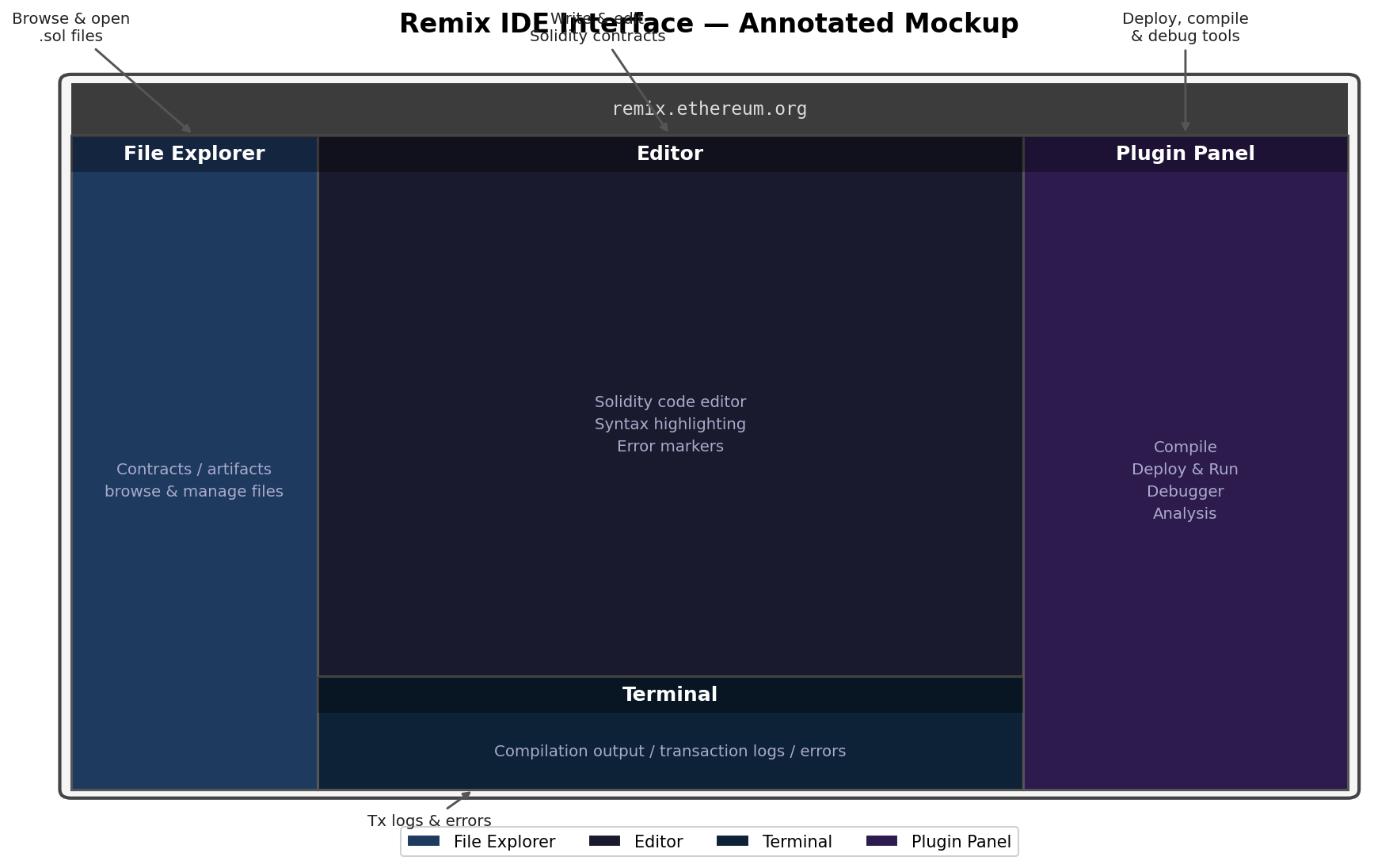Click the Editor legend swatch

pyautogui.click(x=606, y=841)
